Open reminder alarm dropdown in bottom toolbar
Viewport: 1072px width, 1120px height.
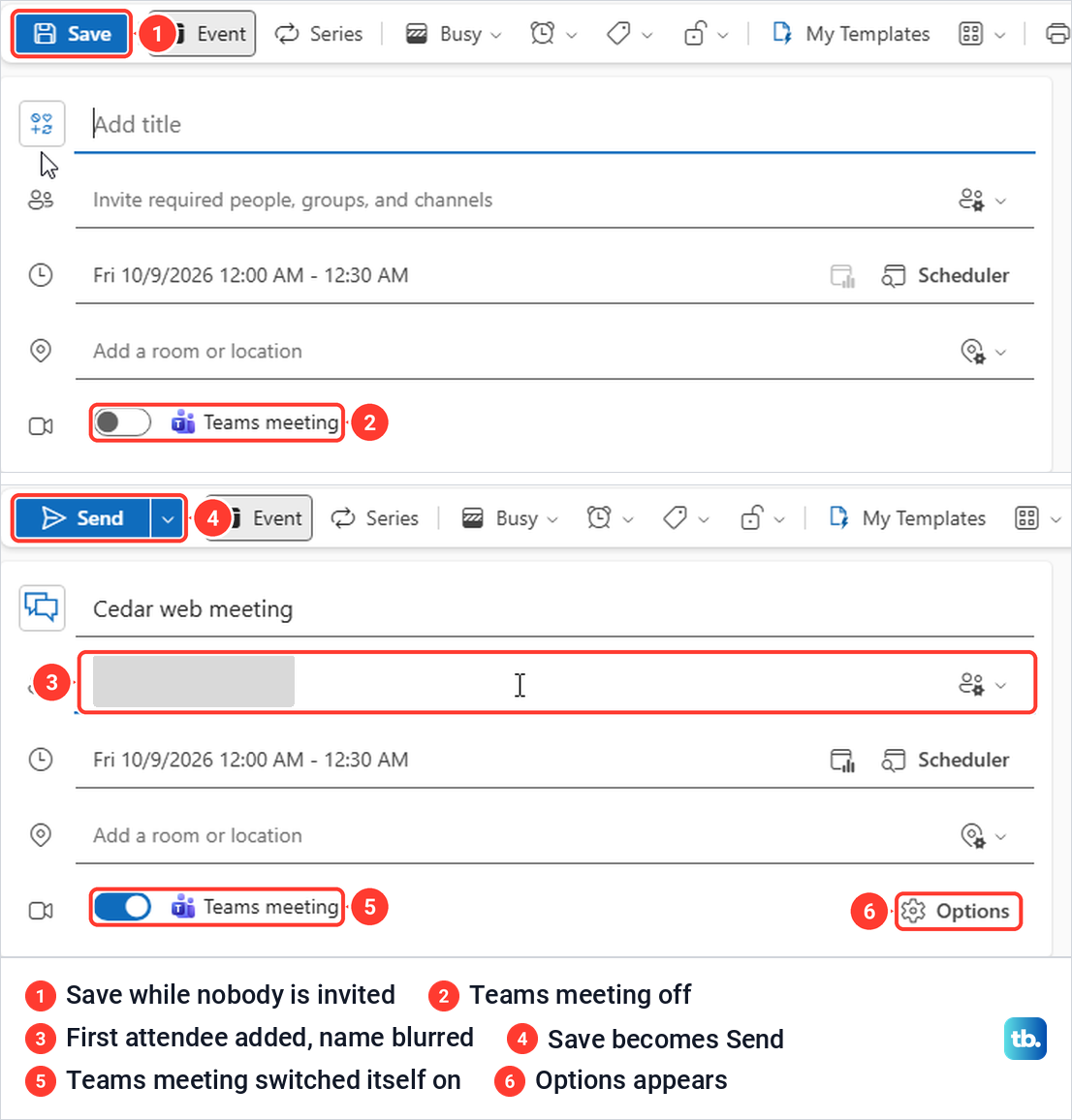609,518
